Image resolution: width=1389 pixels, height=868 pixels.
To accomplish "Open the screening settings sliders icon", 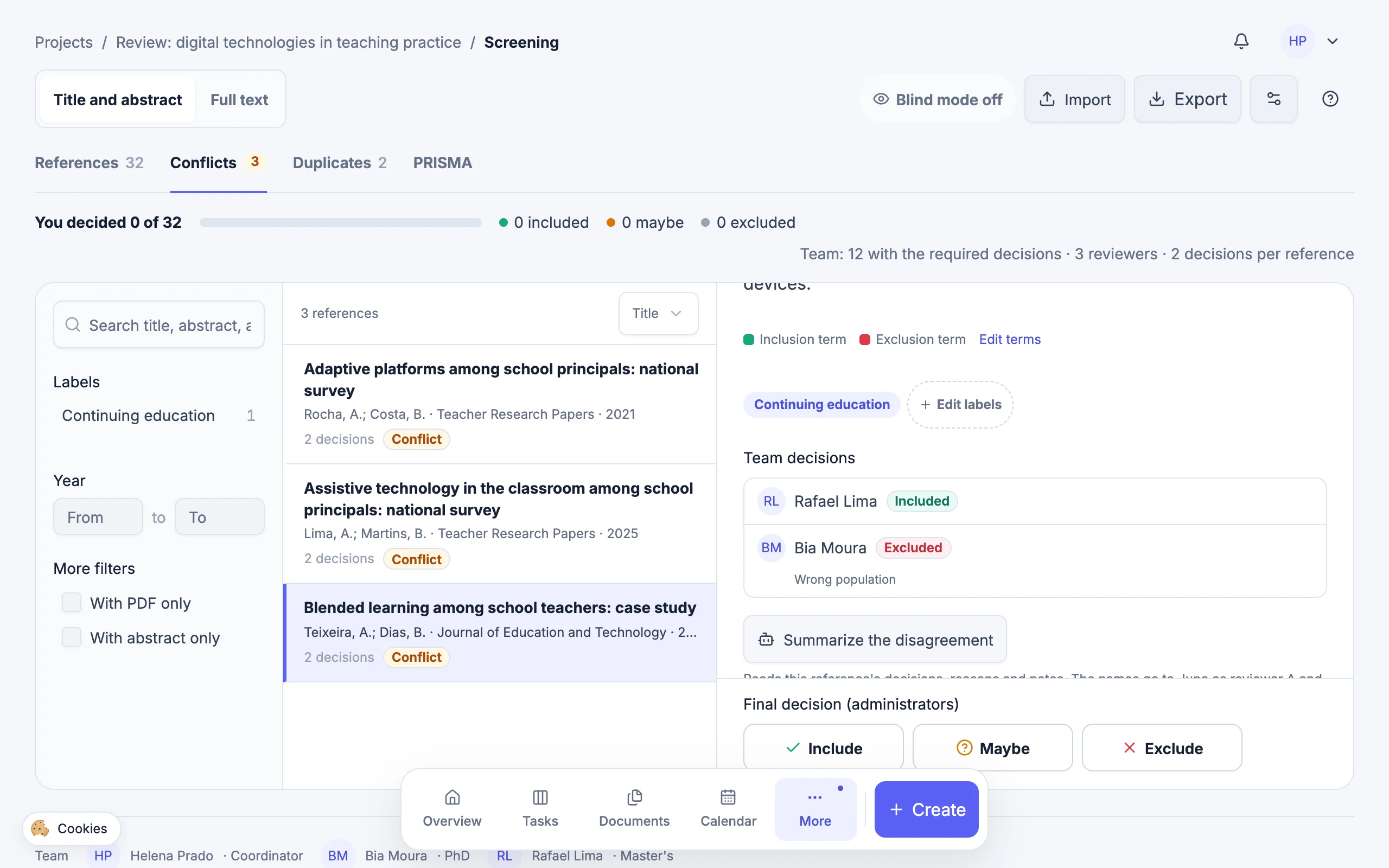I will click(x=1273, y=99).
